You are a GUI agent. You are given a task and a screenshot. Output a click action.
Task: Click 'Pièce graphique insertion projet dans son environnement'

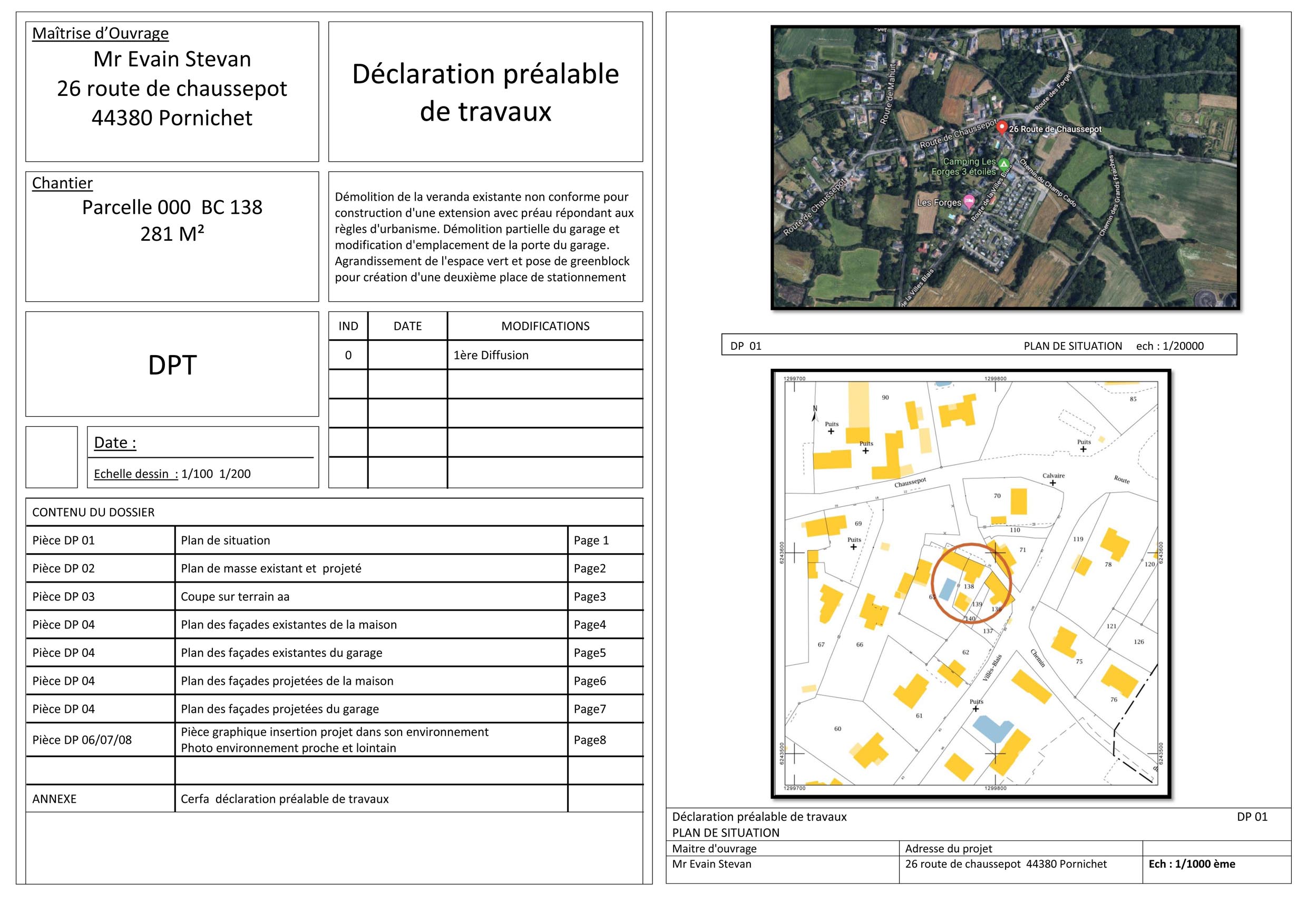pyautogui.click(x=335, y=732)
